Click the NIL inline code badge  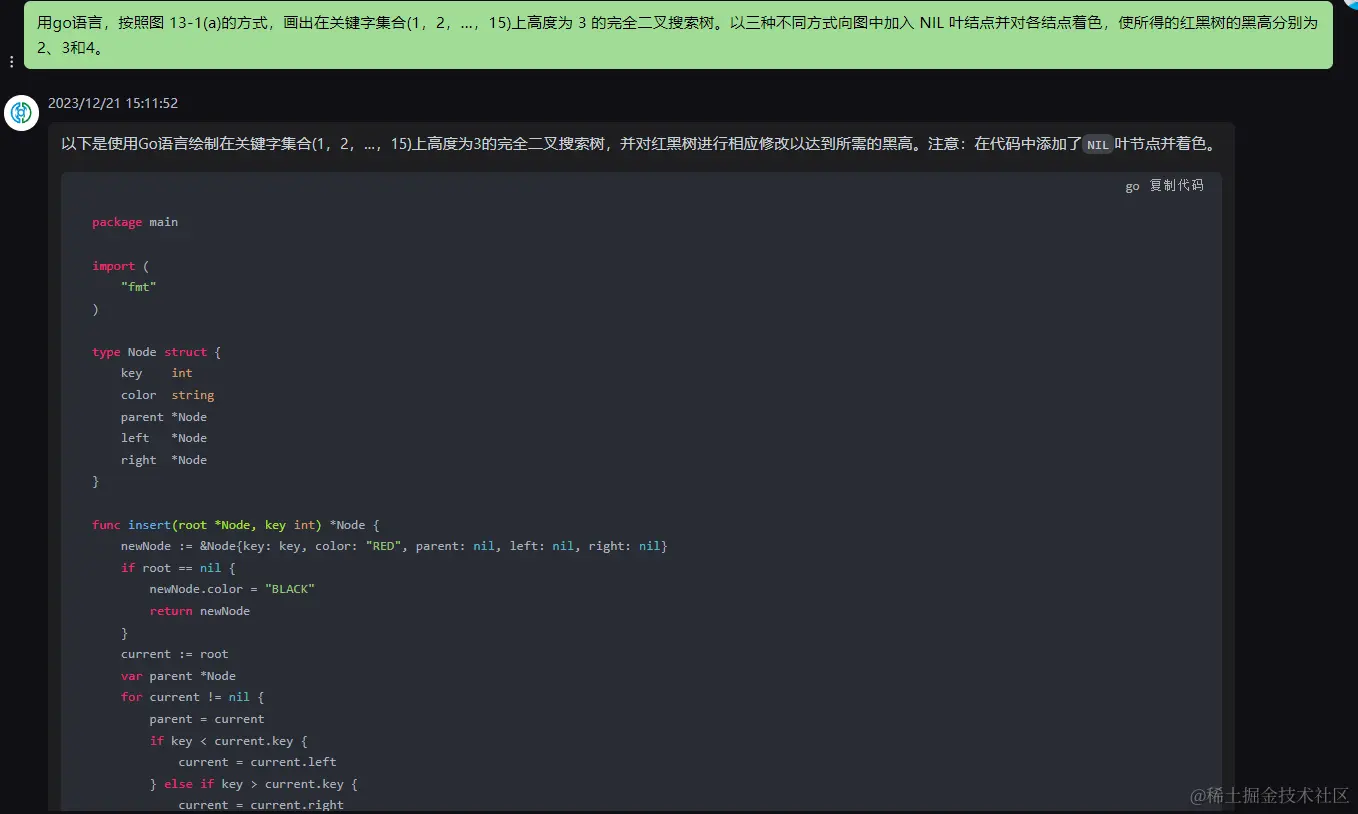[x=1097, y=144]
